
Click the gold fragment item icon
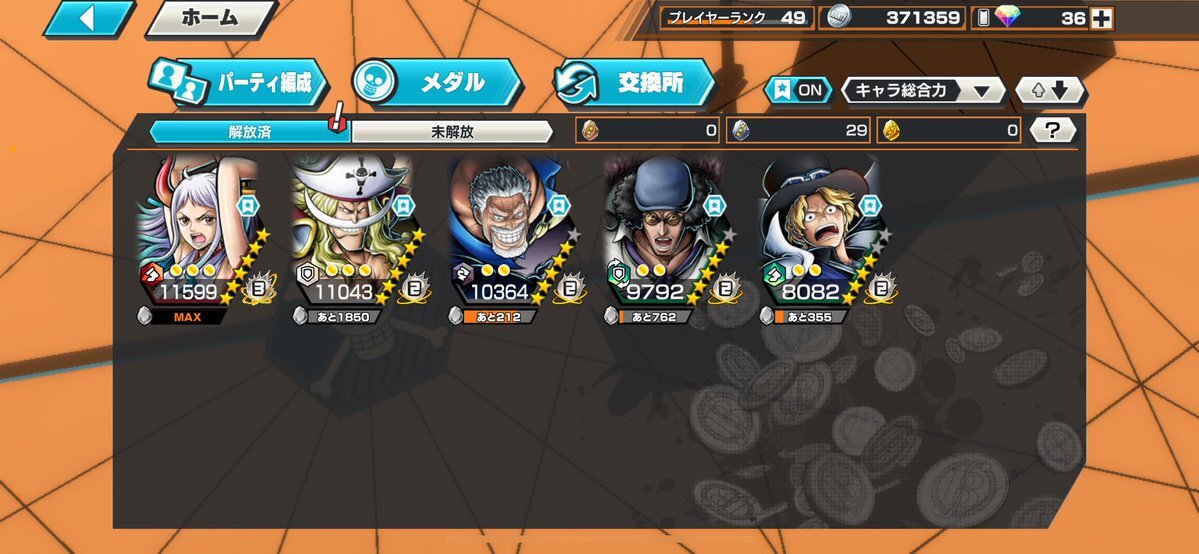point(891,131)
